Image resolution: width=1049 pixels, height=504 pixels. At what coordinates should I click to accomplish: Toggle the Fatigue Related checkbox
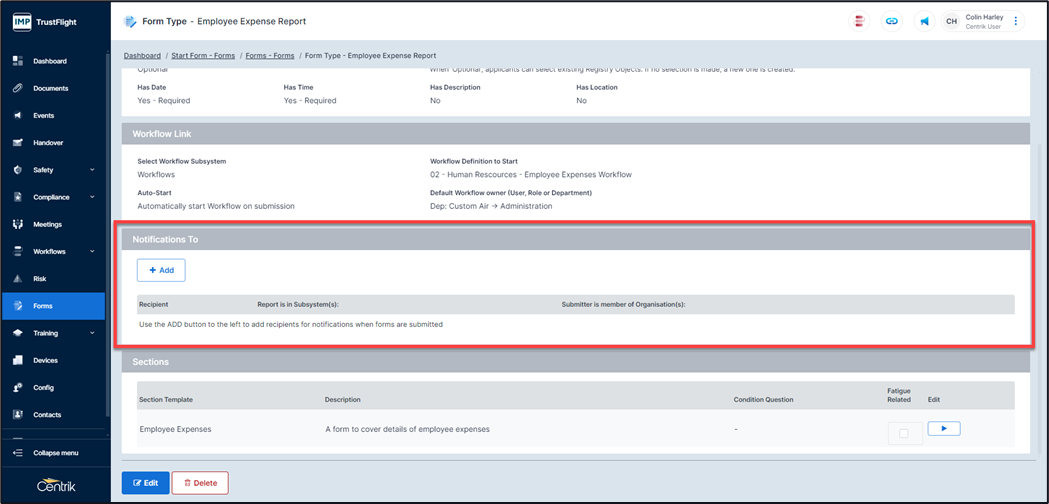click(x=904, y=432)
